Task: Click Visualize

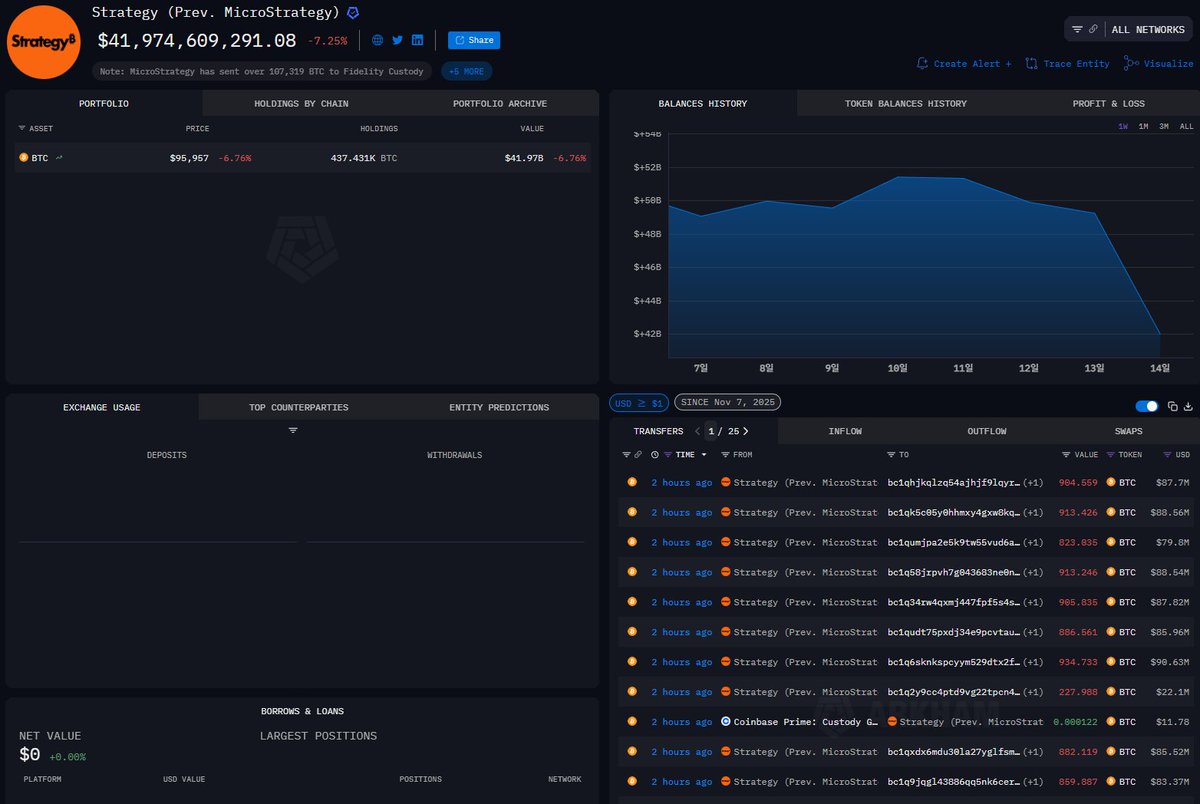Action: tap(1159, 63)
